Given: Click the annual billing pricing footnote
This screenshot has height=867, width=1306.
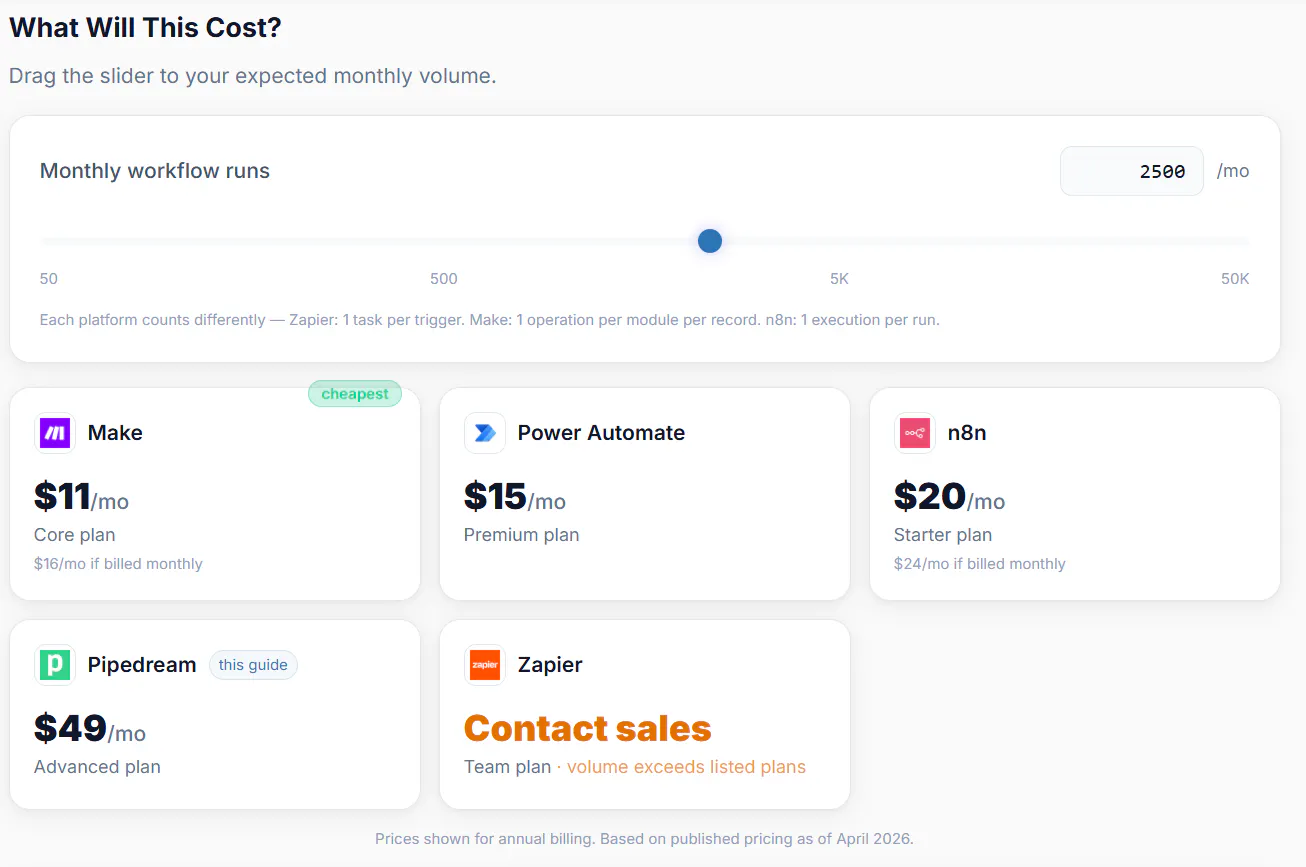Looking at the screenshot, I should pyautogui.click(x=644, y=839).
